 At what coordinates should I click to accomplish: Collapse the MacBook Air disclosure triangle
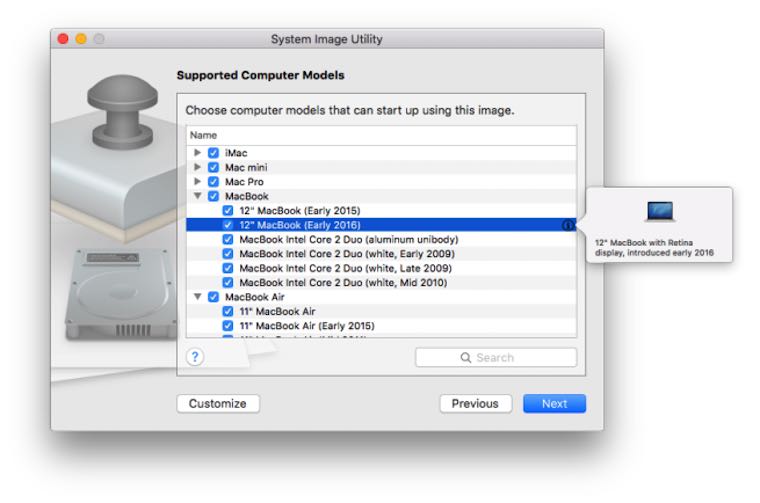coord(197,297)
